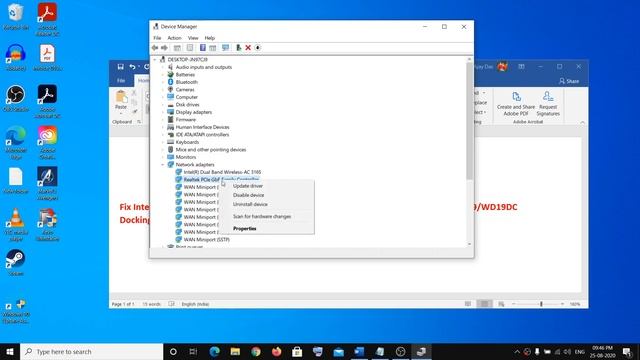Click the Windows Start button
Viewport: 640px width, 360px height.
click(x=10, y=351)
